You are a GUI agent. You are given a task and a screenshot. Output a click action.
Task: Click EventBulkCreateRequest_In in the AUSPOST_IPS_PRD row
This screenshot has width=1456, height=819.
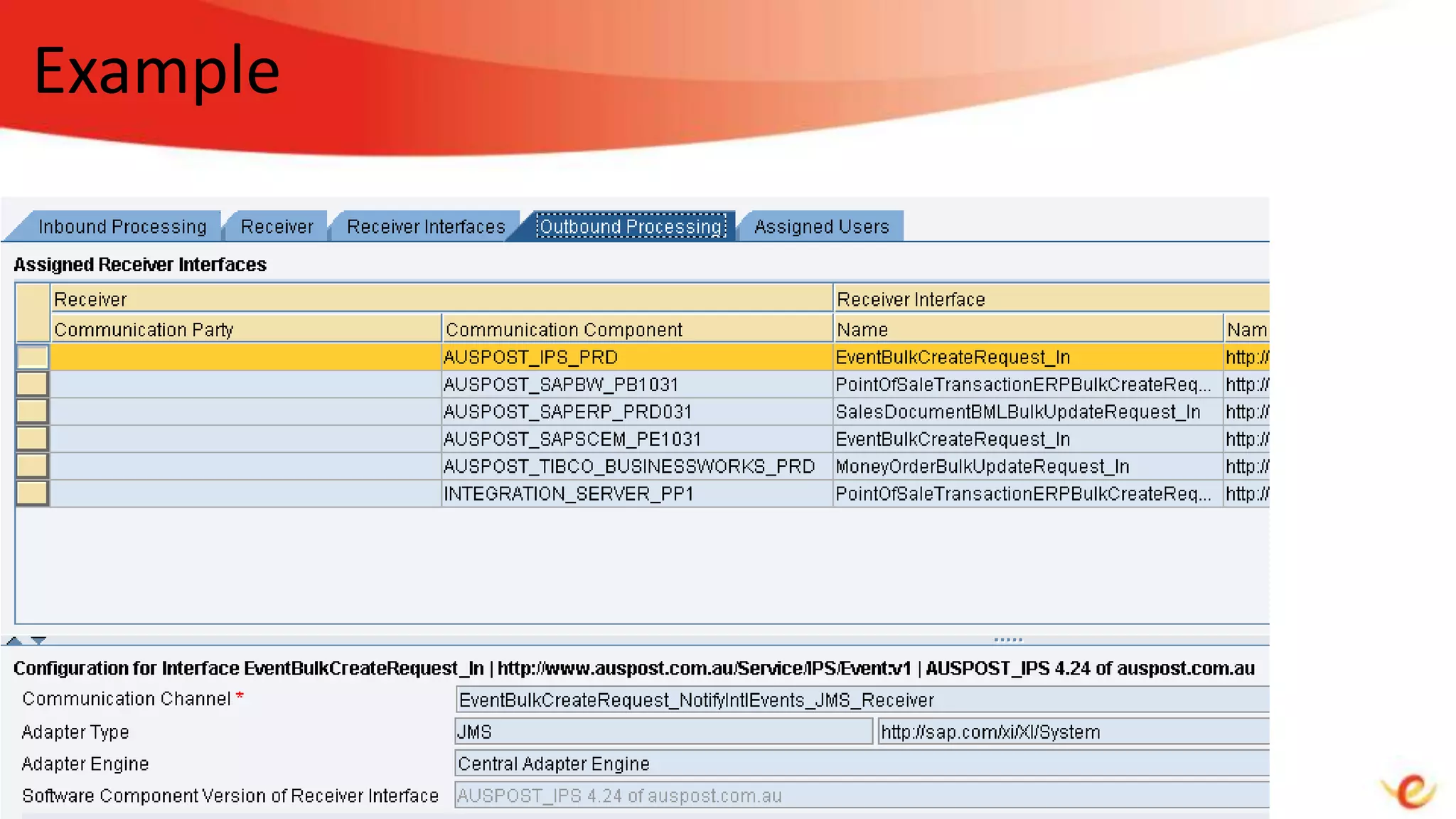1028,357
